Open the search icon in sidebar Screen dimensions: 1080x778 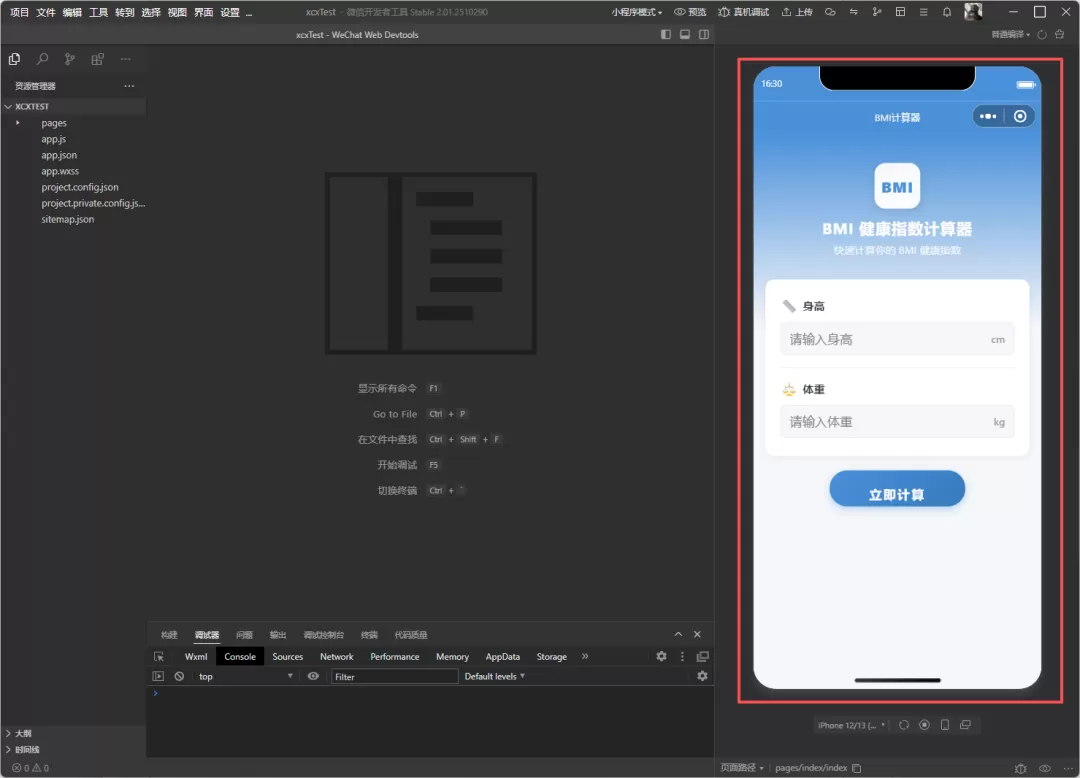click(42, 59)
